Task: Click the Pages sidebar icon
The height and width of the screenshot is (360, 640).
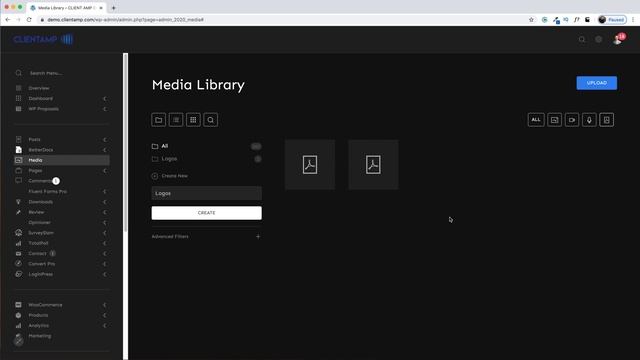Action: click(18, 170)
